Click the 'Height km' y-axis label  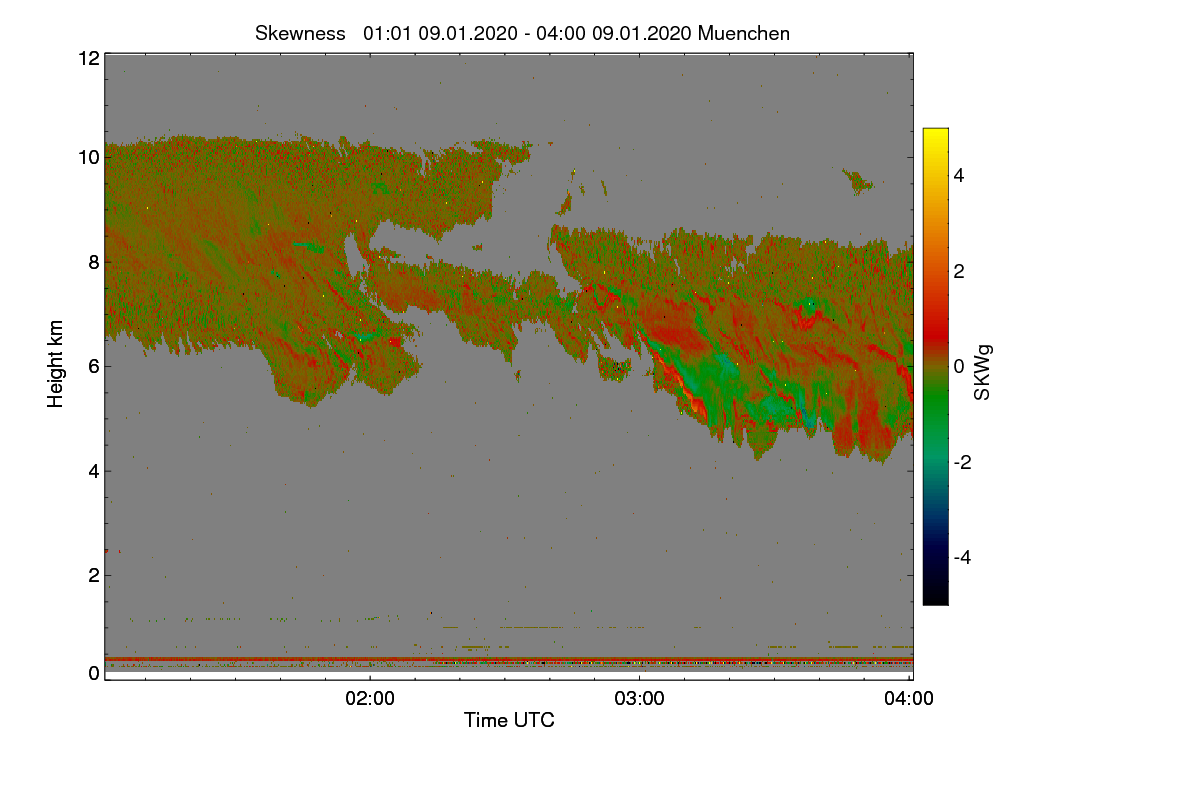[x=56, y=364]
